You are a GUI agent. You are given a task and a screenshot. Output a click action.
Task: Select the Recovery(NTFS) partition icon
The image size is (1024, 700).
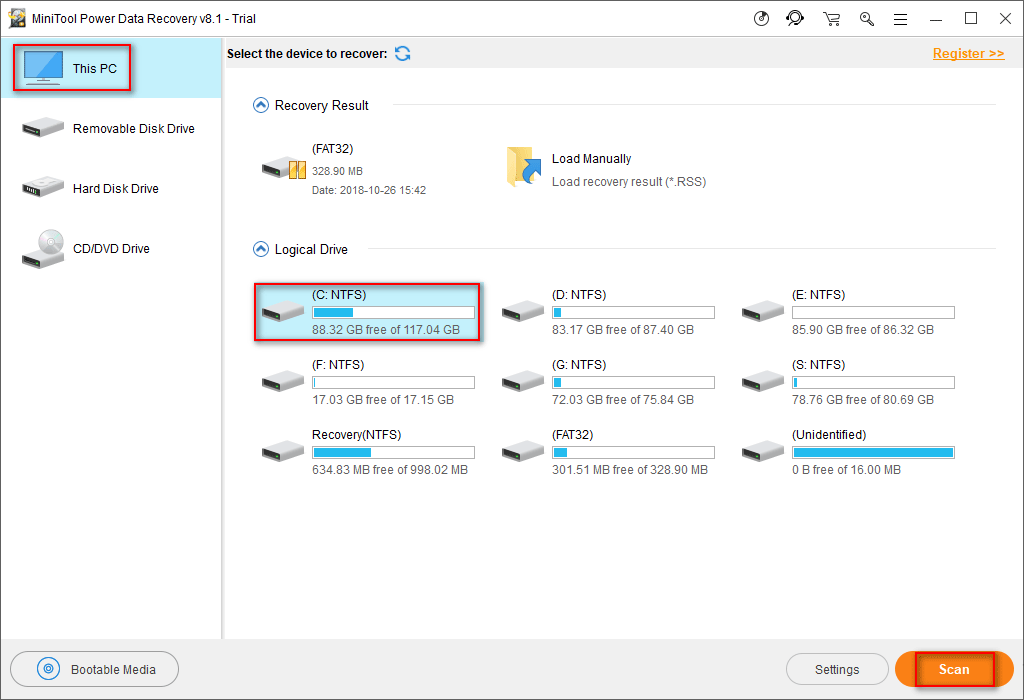283,451
